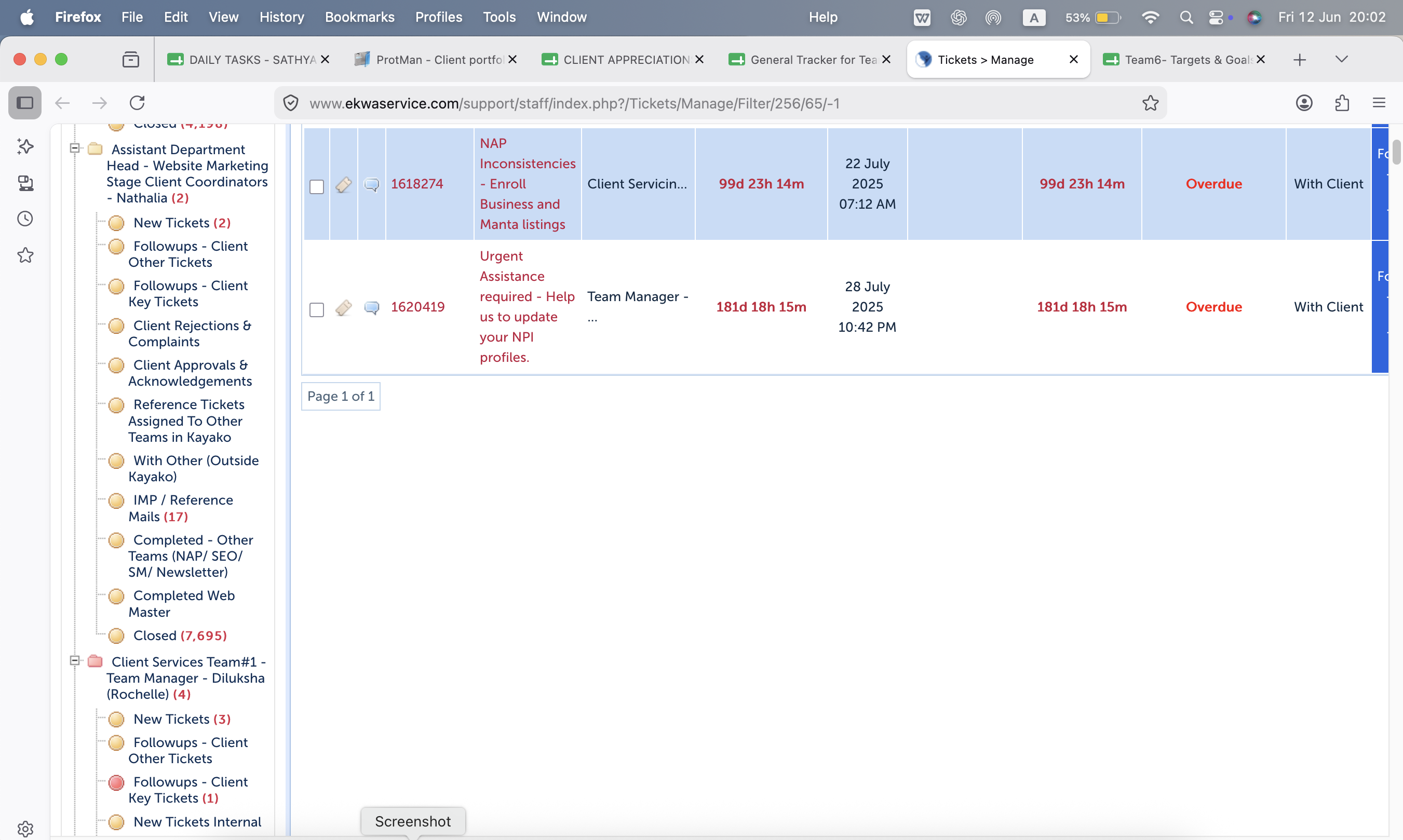Open synced tabs sidebar icon
The image size is (1403, 840).
click(x=25, y=183)
